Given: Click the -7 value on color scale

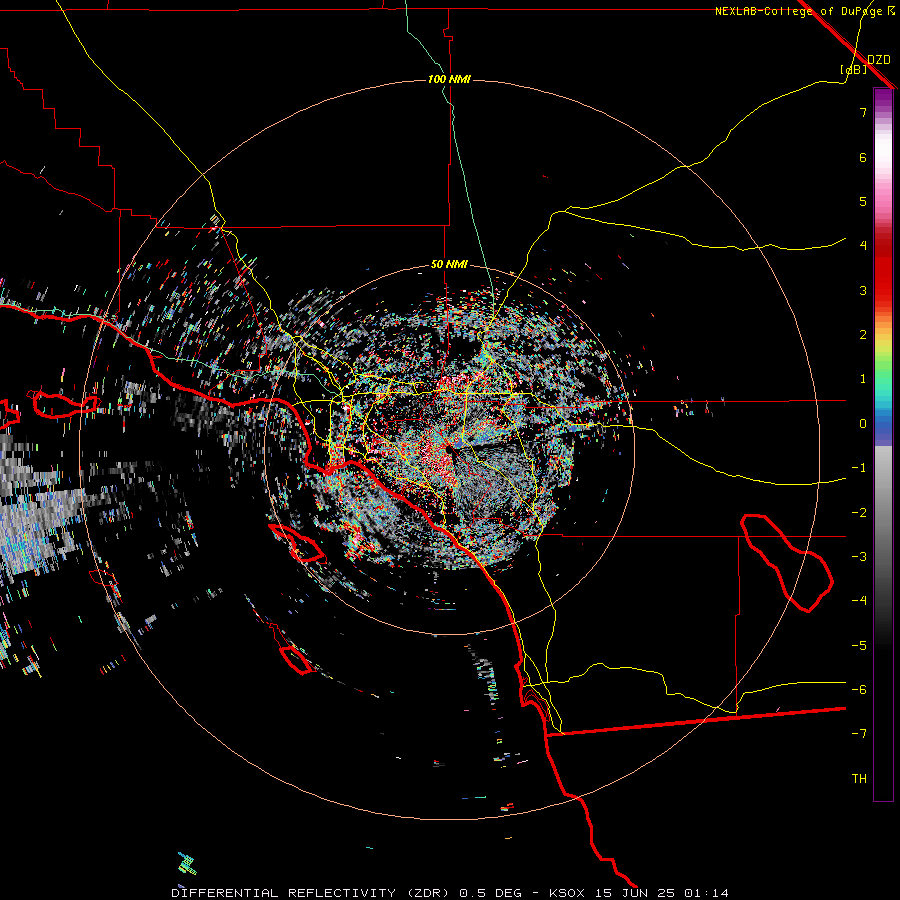Looking at the screenshot, I should (859, 734).
